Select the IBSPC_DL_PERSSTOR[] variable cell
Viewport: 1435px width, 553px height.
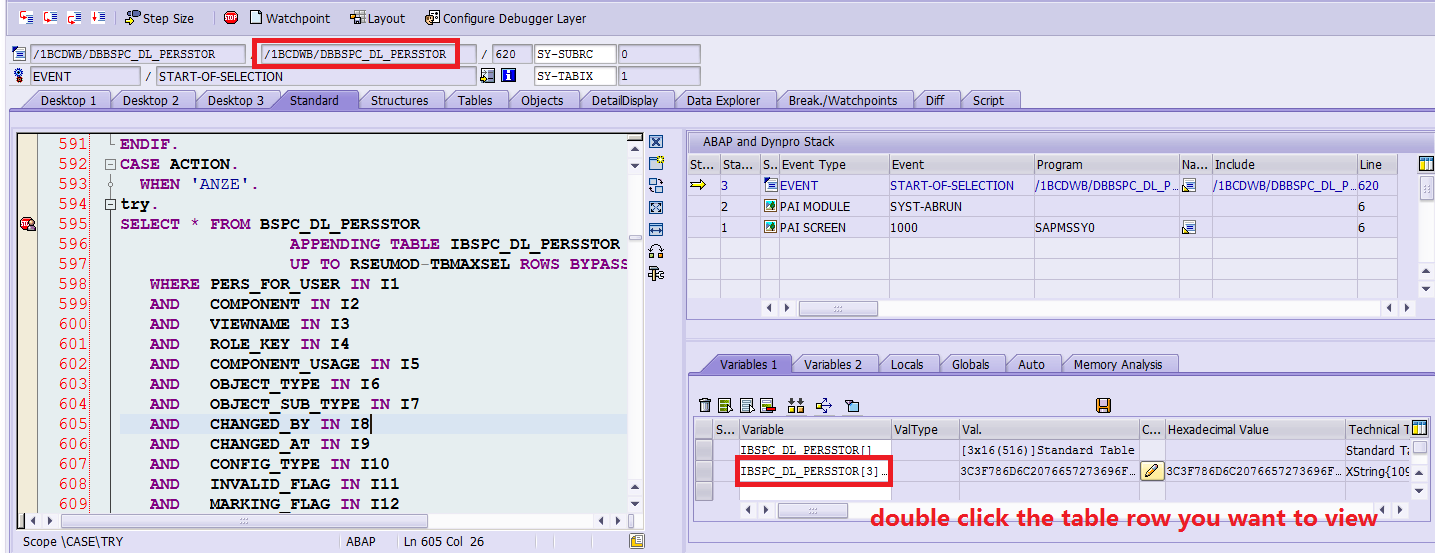tap(815, 450)
